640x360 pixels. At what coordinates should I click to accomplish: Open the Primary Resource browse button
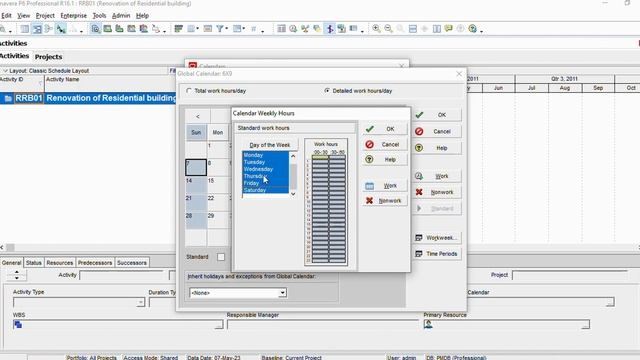click(585, 325)
